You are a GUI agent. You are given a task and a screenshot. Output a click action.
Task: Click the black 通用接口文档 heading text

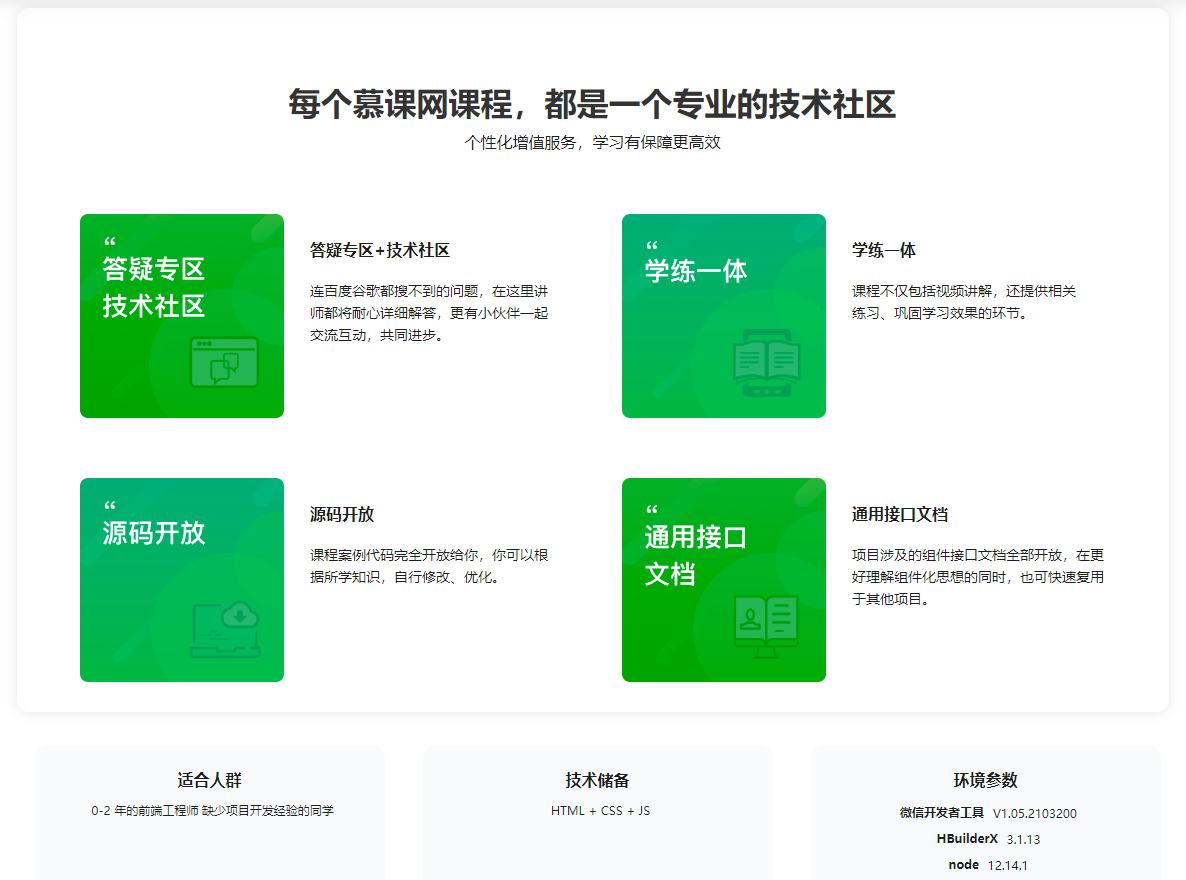900,515
